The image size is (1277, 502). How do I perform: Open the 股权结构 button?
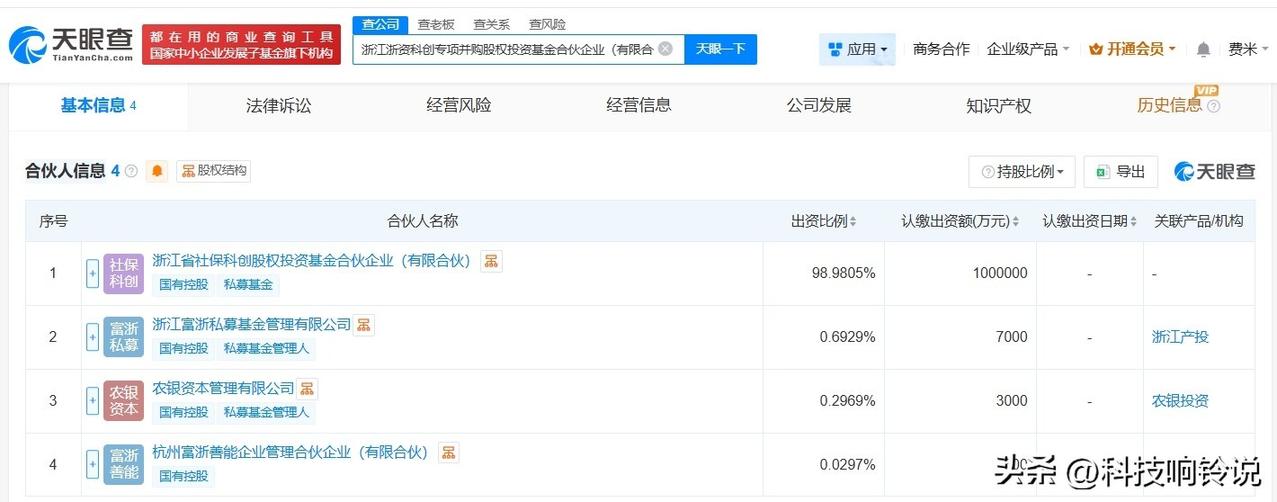point(213,171)
